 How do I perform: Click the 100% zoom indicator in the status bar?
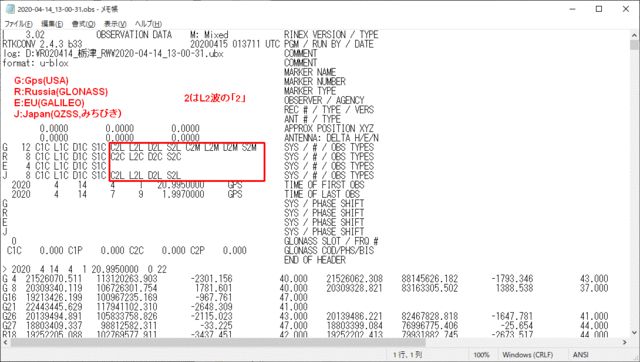pyautogui.click(x=481, y=355)
